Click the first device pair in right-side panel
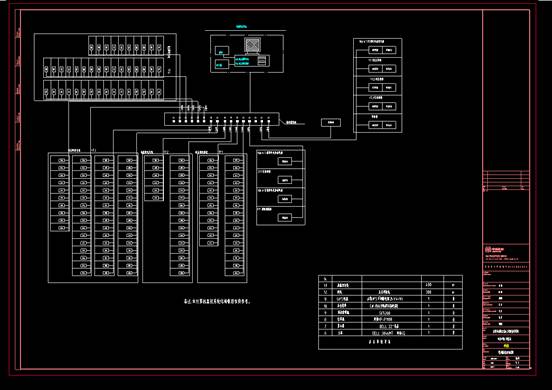The image size is (552, 390). click(x=382, y=50)
